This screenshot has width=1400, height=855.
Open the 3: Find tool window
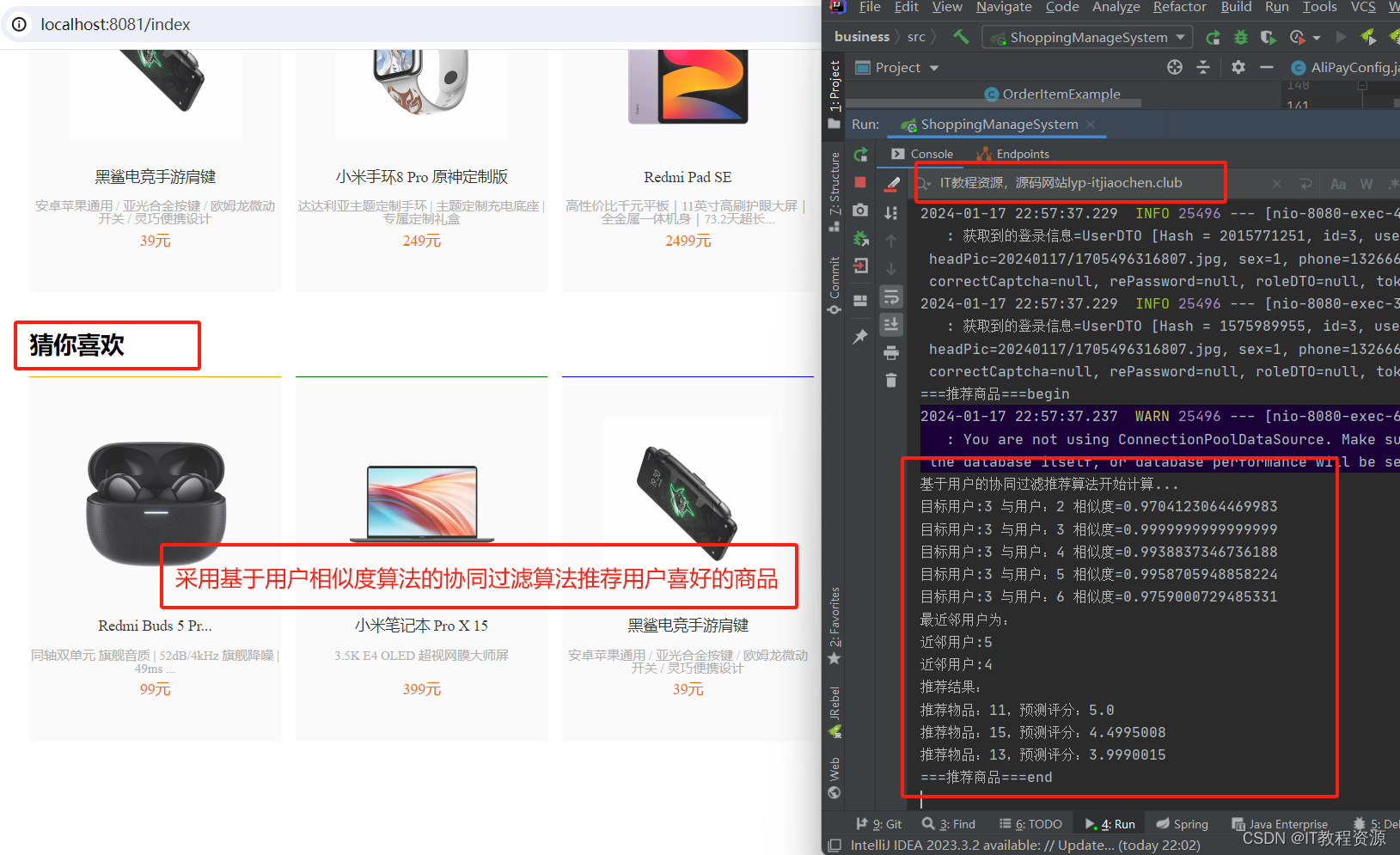tap(949, 824)
